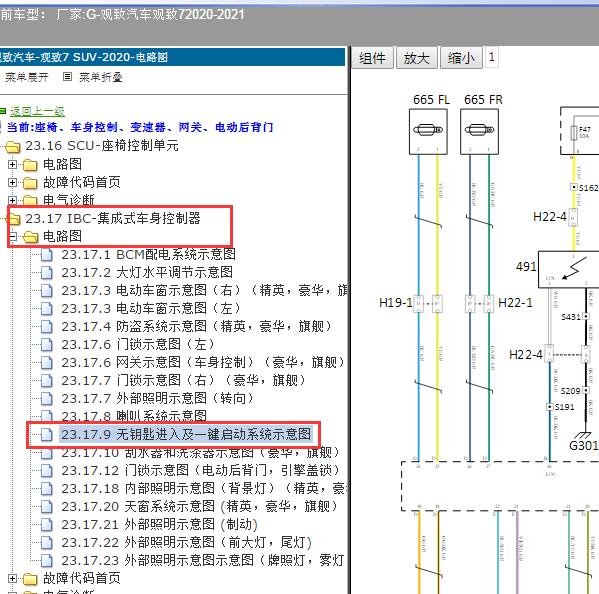Viewport: 599px width, 594px height.
Task: Click the H19-1 connector label
Action: tap(395, 303)
